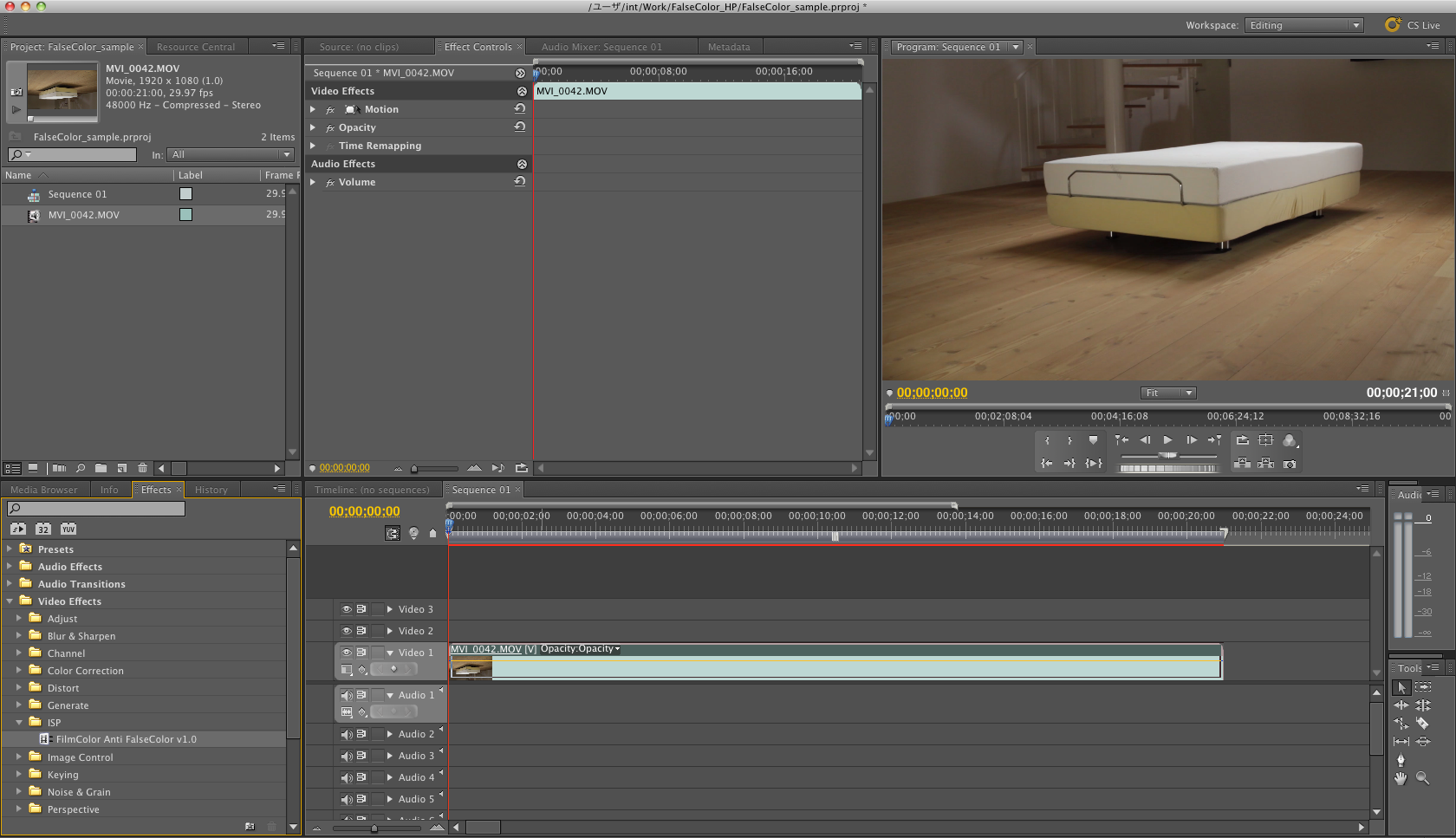The height and width of the screenshot is (838, 1456).
Task: Click the New Bin folder icon
Action: pos(101,468)
